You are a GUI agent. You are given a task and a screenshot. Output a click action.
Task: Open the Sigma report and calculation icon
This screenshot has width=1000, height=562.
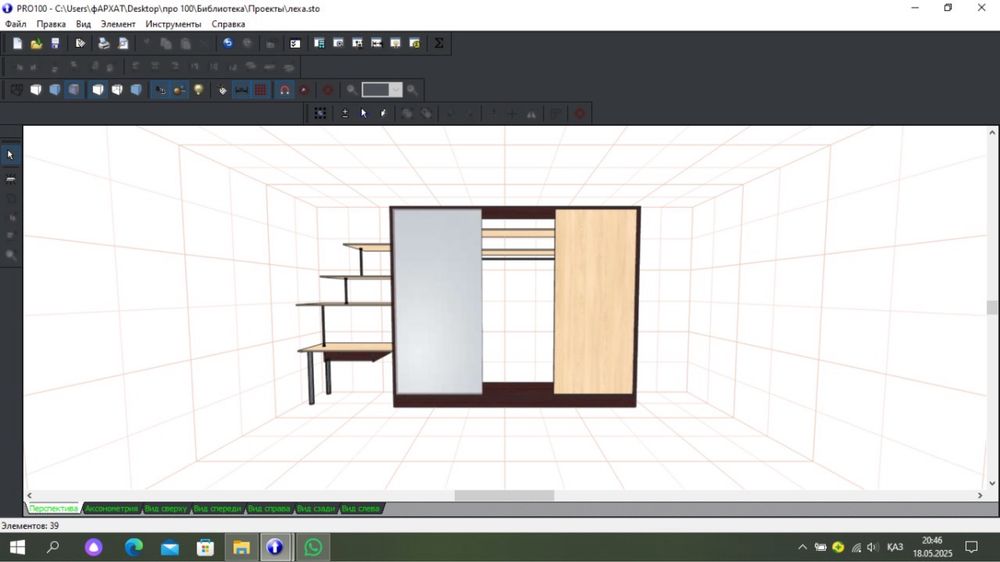coord(439,43)
